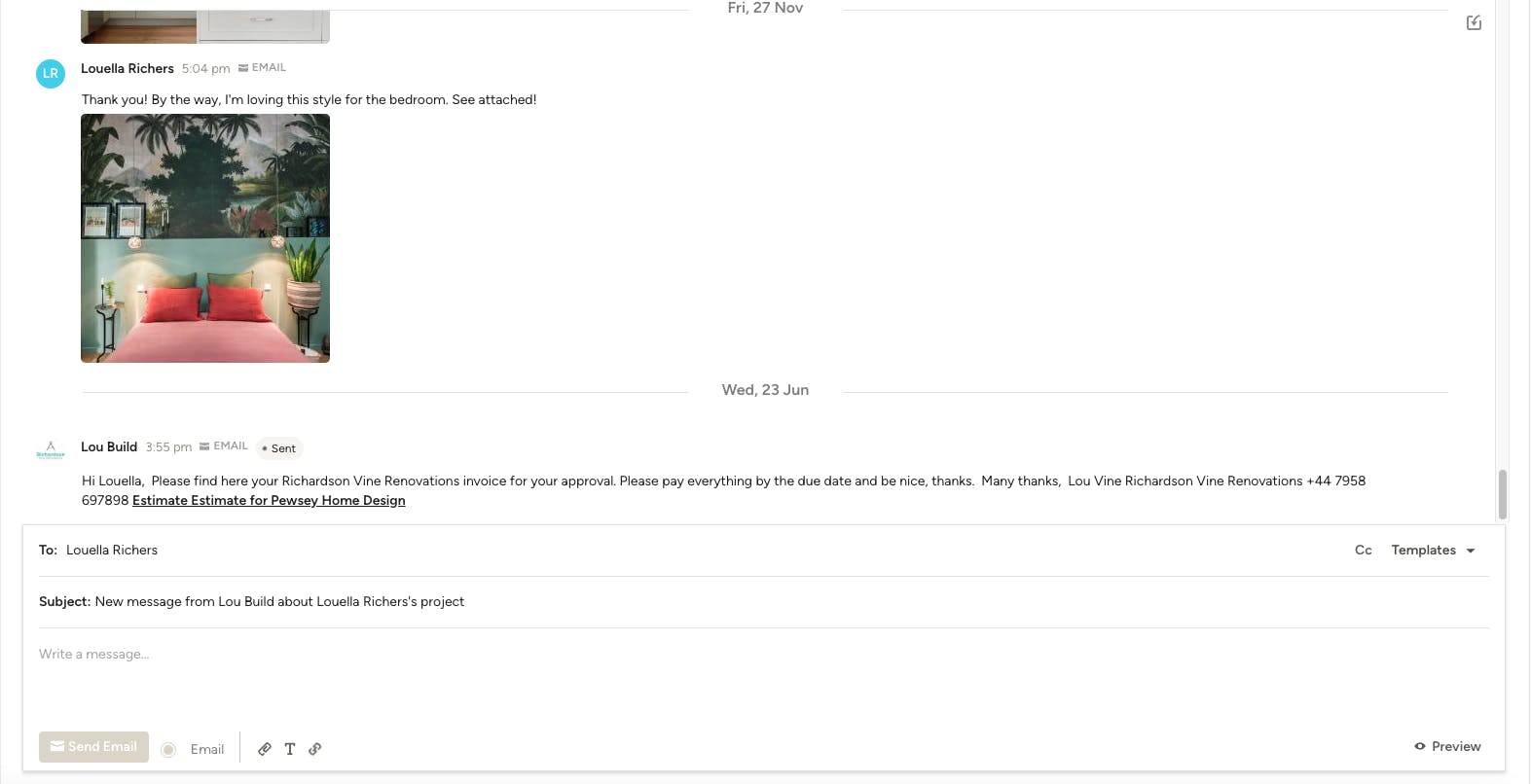The width and height of the screenshot is (1531, 784).
Task: Click the LR avatar for Louella Richers
Action: pyautogui.click(x=51, y=73)
